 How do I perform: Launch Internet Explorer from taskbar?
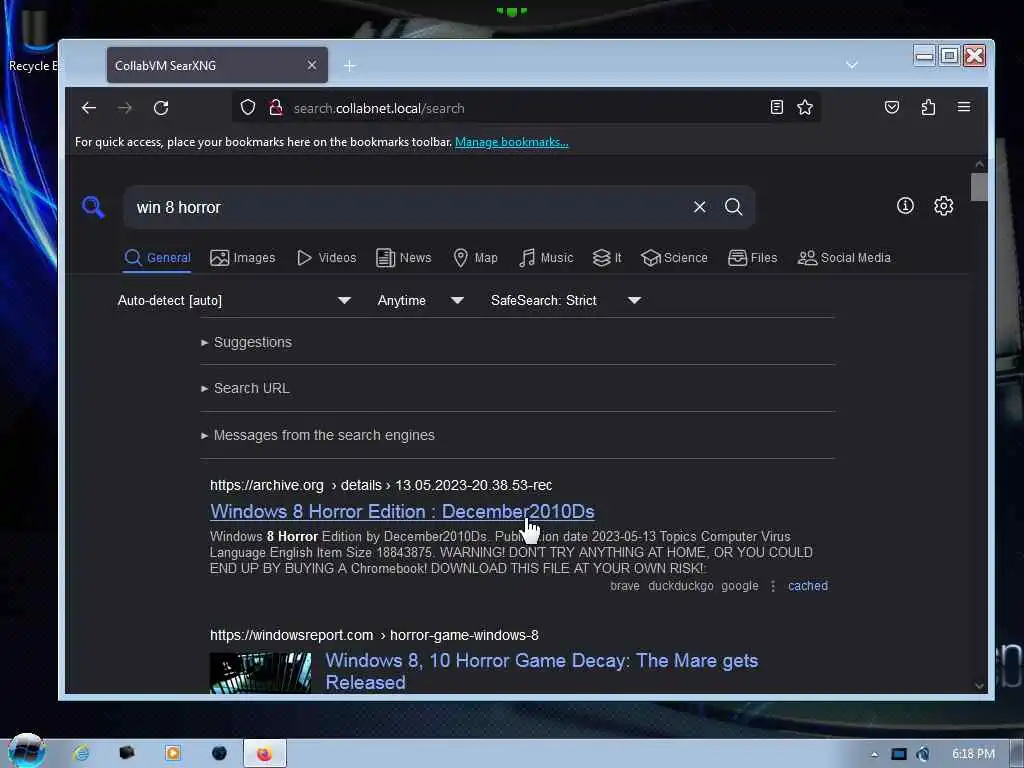pyautogui.click(x=81, y=753)
